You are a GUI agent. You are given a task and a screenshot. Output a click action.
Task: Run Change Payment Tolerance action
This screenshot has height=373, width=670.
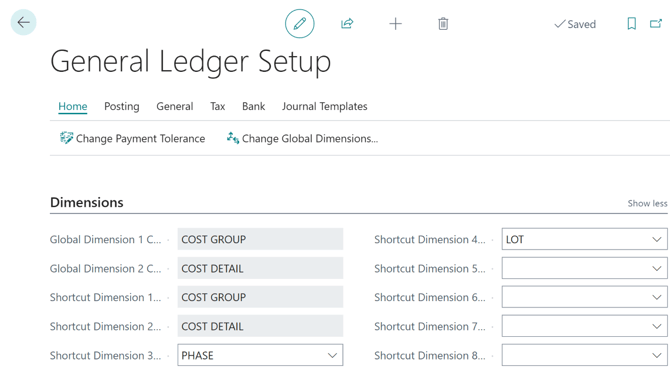pos(132,138)
